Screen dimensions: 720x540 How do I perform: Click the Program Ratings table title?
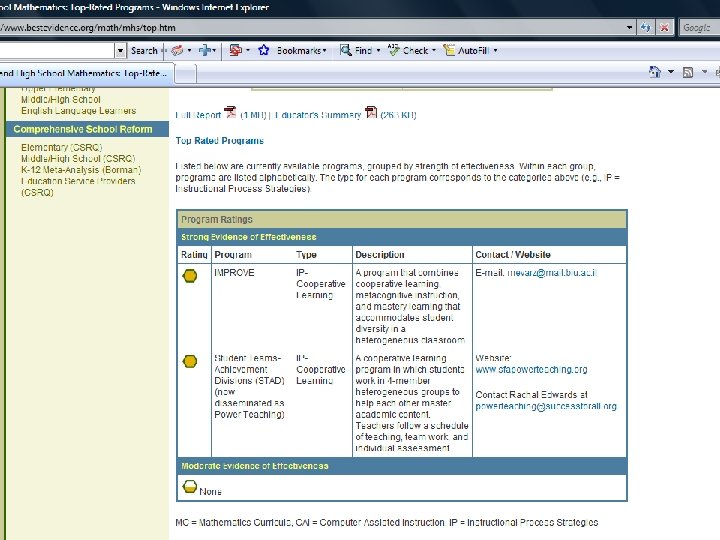[217, 219]
